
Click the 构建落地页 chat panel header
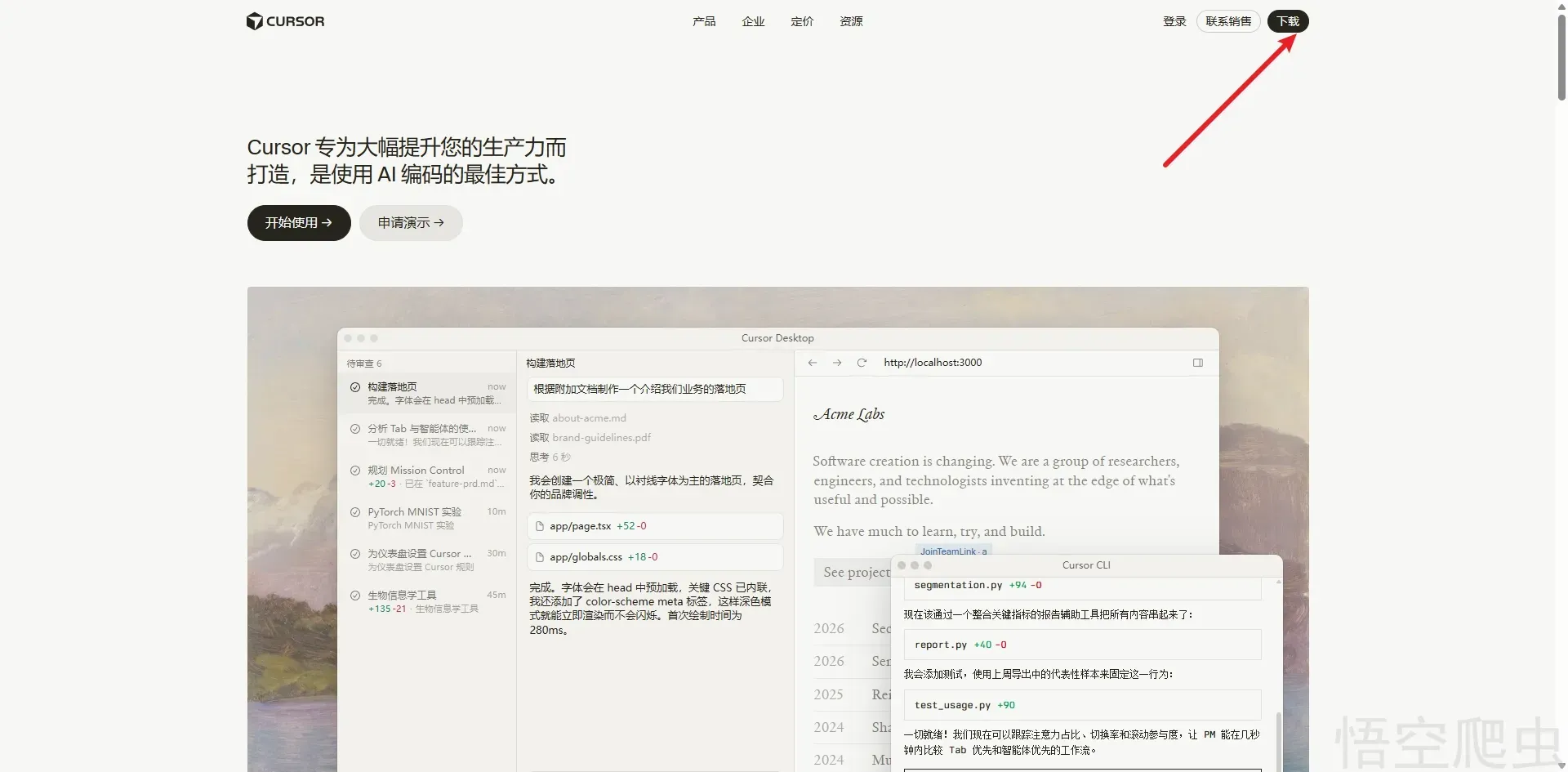550,364
